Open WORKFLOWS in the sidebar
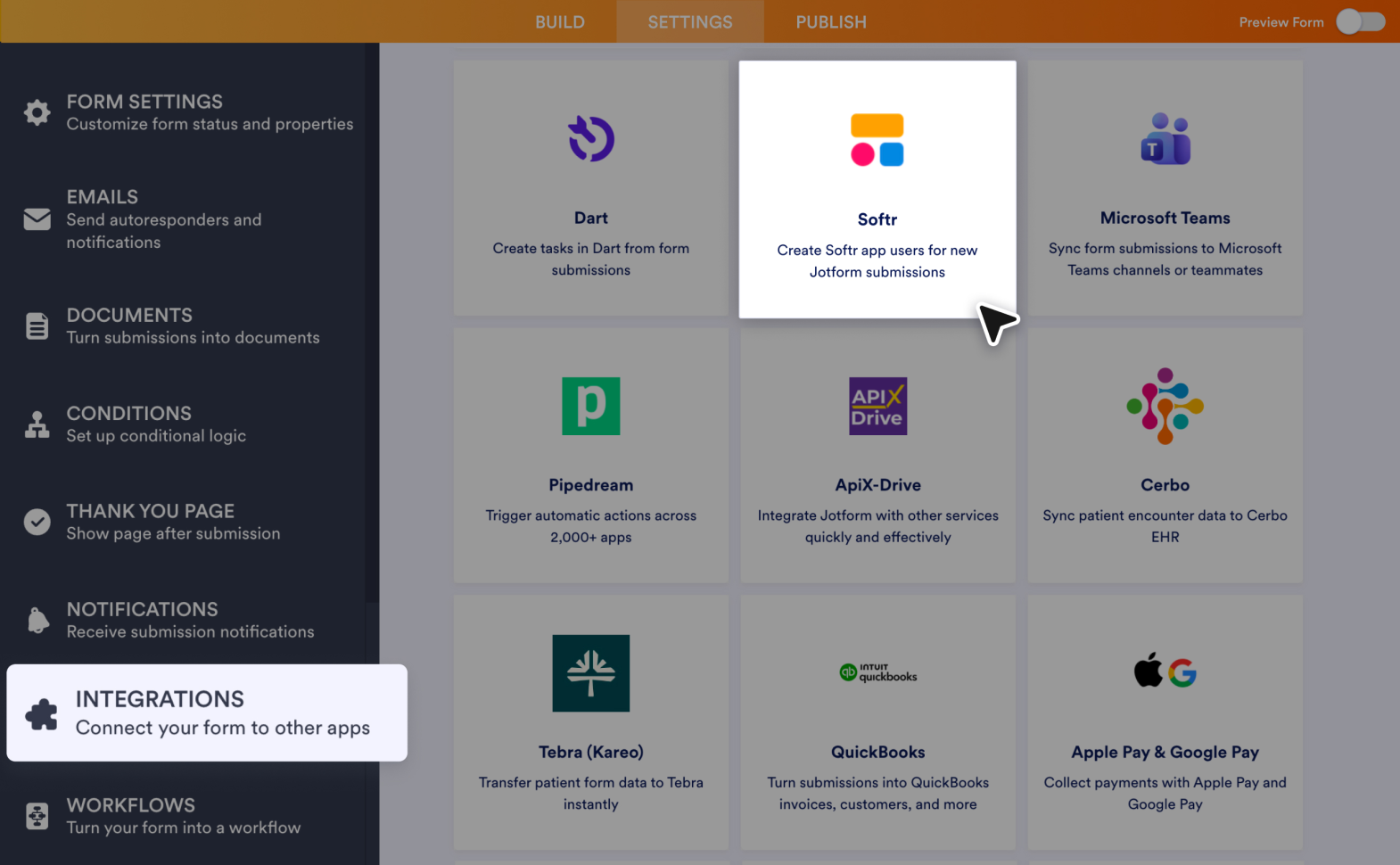Viewport: 1400px width, 865px height. point(131,805)
